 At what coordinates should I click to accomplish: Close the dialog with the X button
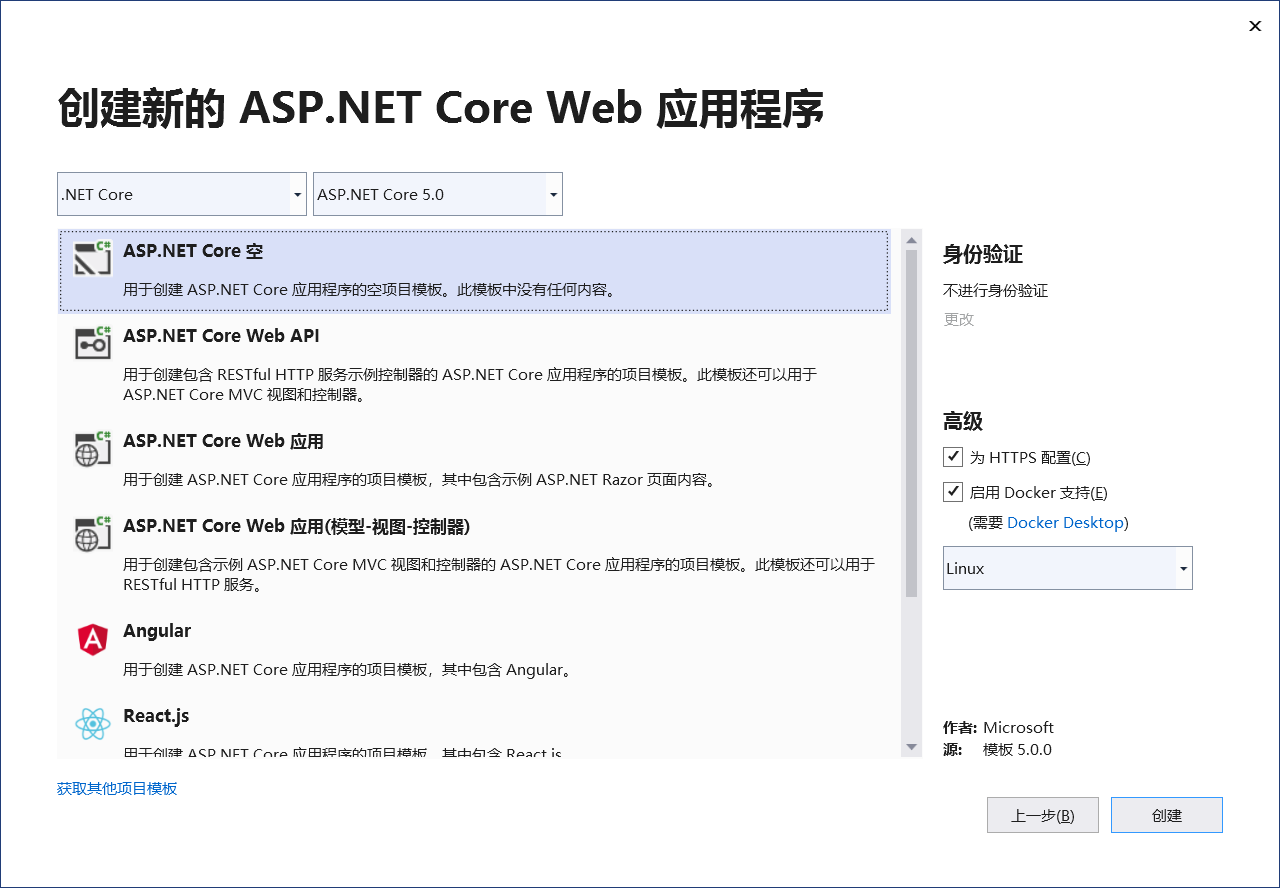pos(1255,26)
